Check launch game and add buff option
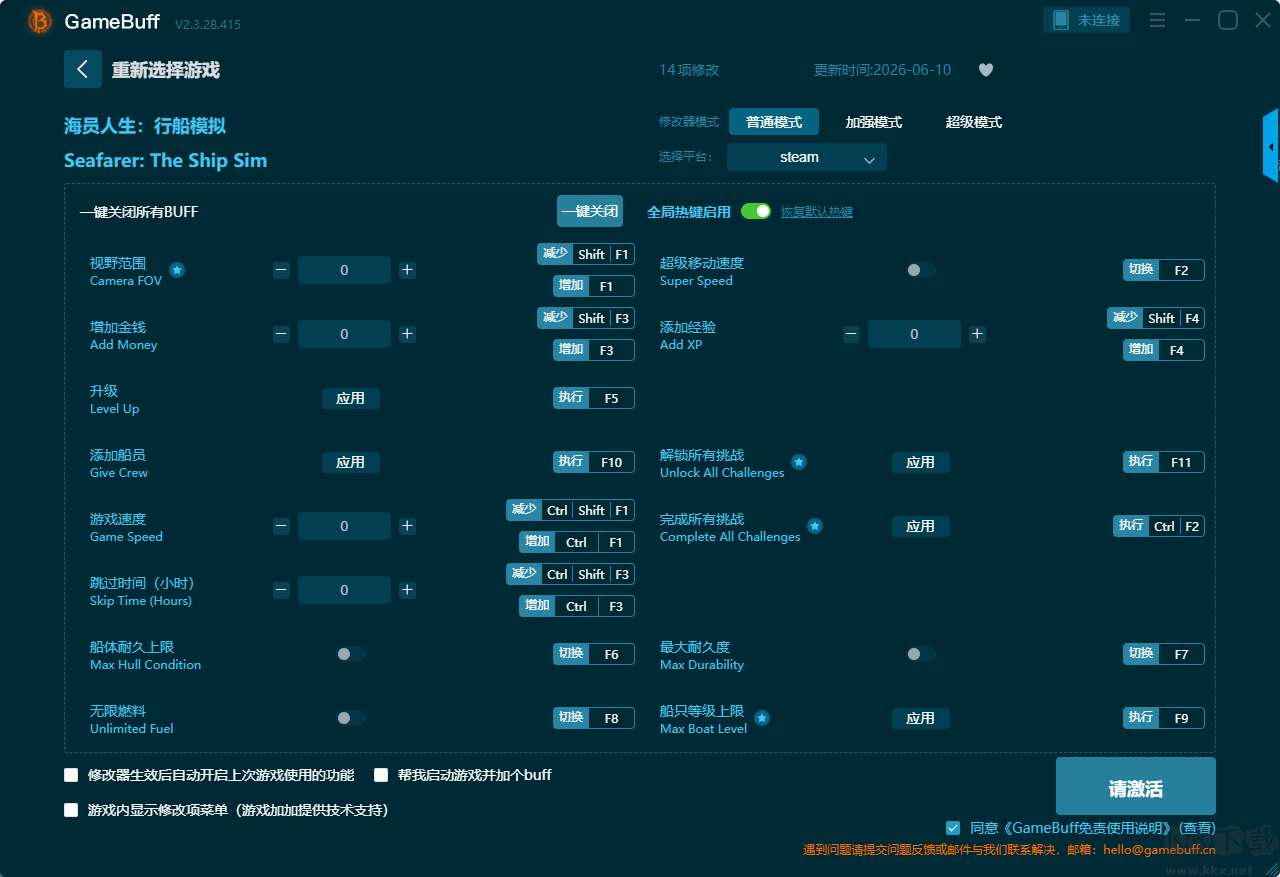This screenshot has width=1280, height=877. [x=381, y=775]
